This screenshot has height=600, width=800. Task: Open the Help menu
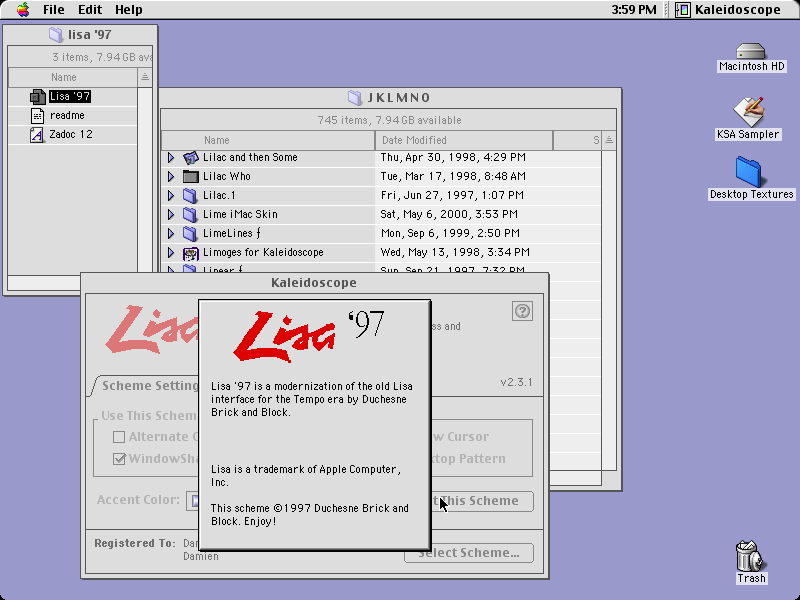129,10
